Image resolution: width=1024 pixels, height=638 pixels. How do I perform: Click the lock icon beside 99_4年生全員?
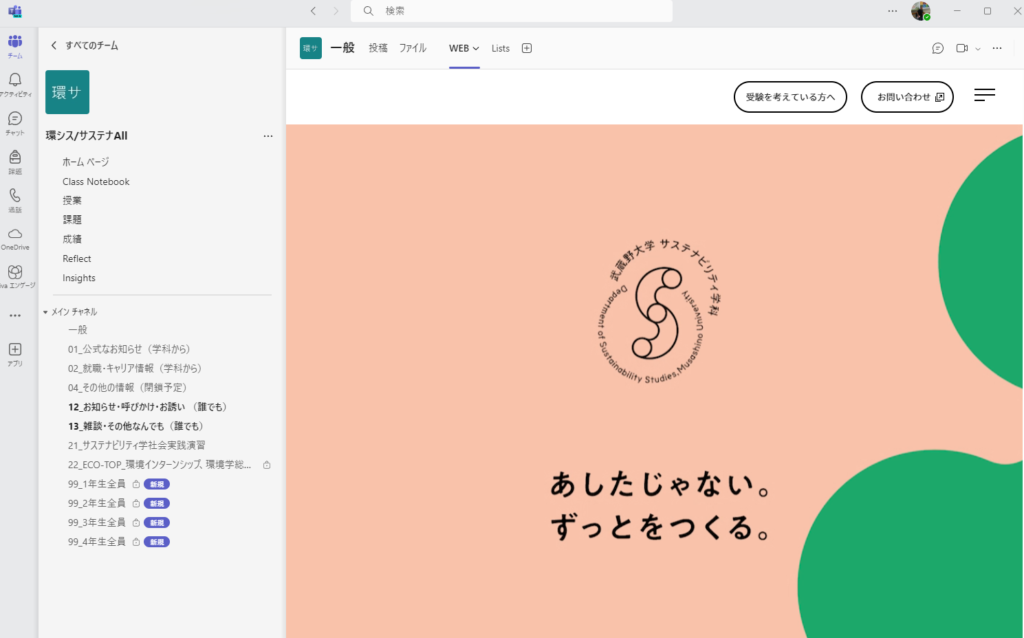point(136,542)
